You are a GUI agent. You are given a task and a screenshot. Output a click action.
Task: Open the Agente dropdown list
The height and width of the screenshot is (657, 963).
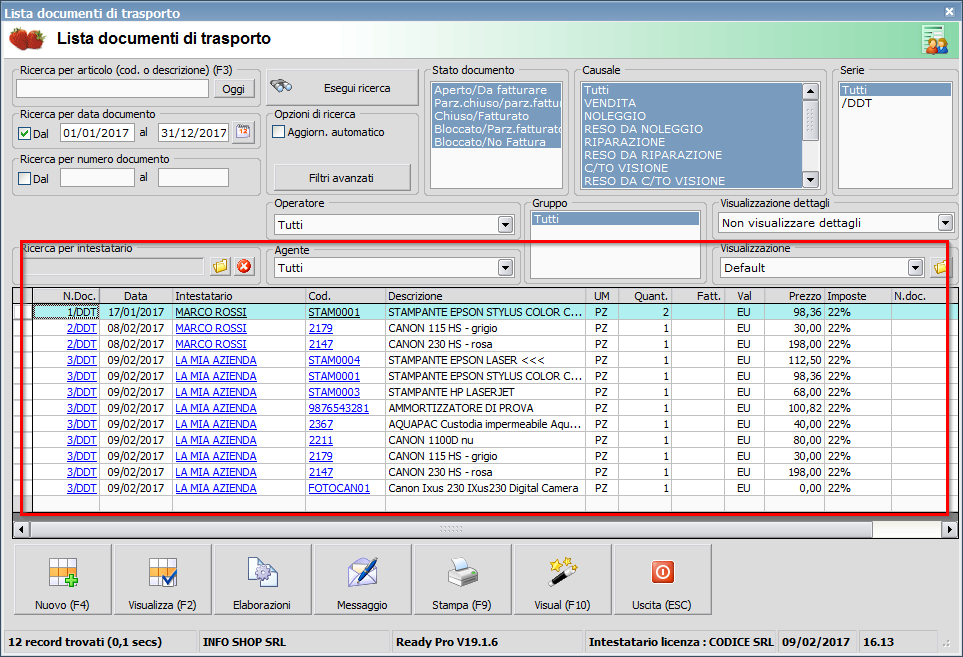(505, 268)
